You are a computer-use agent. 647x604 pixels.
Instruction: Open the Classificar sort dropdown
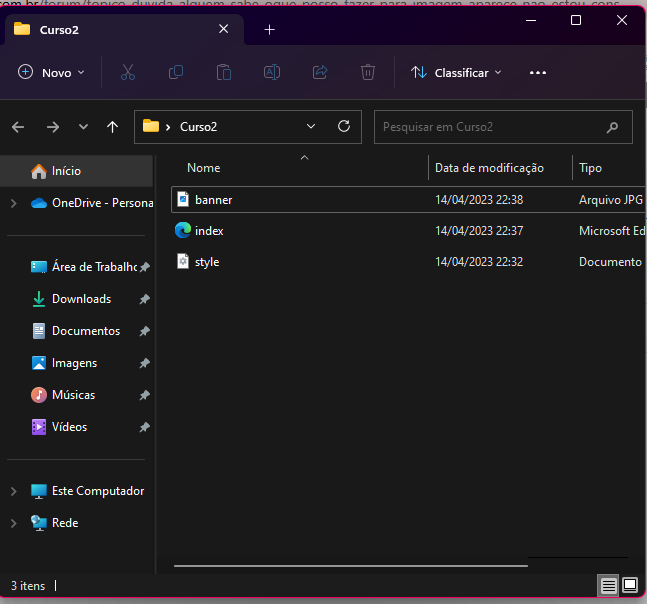[456, 73]
